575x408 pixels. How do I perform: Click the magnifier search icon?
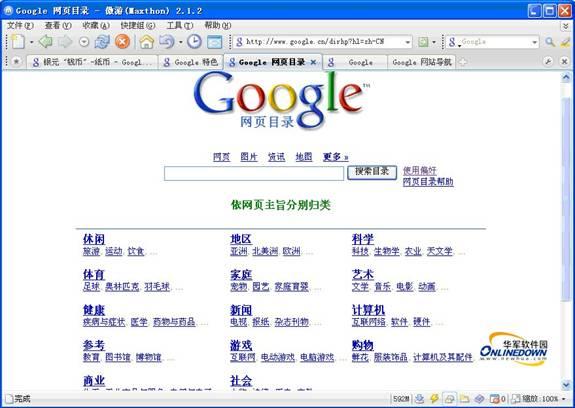point(549,42)
